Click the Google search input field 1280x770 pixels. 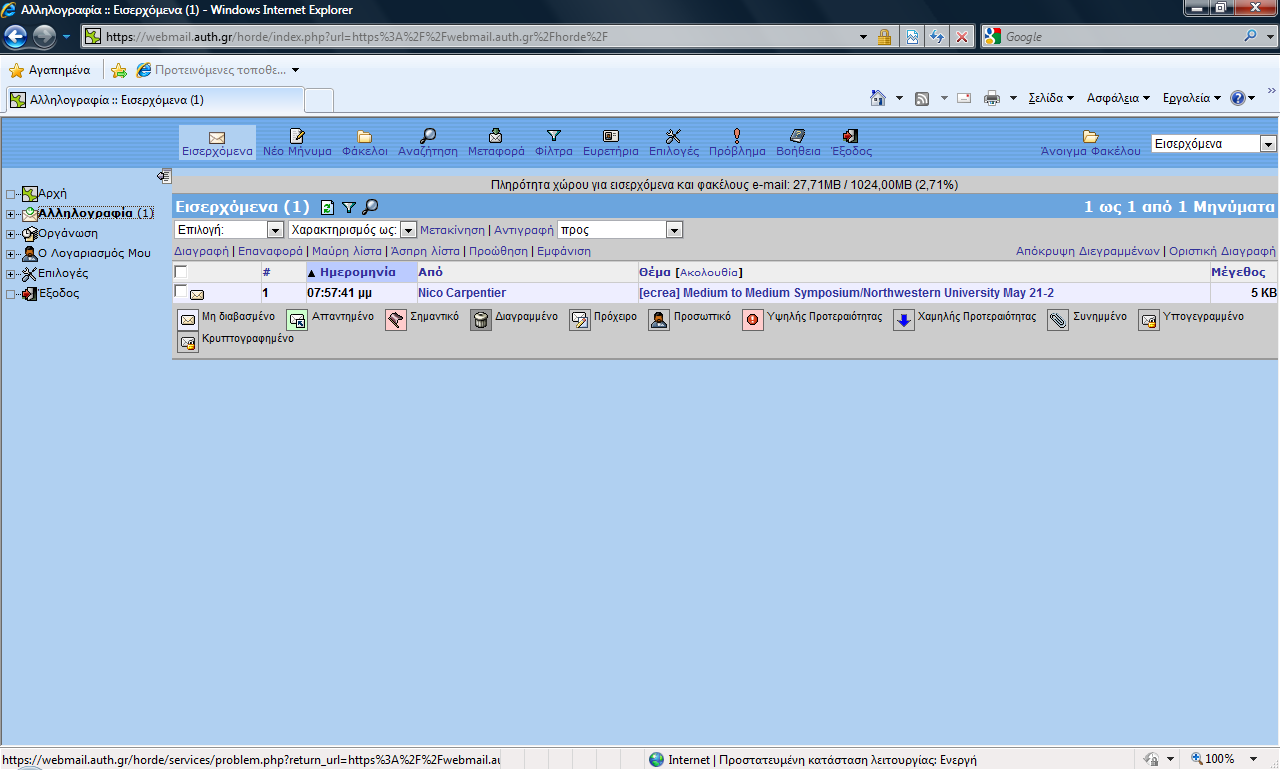click(1120, 37)
